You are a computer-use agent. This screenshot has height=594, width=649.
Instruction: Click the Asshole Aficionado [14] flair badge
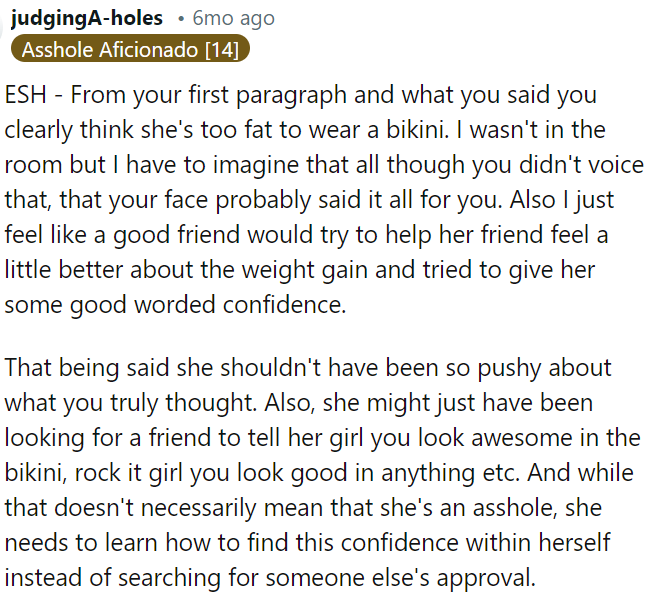(x=129, y=48)
